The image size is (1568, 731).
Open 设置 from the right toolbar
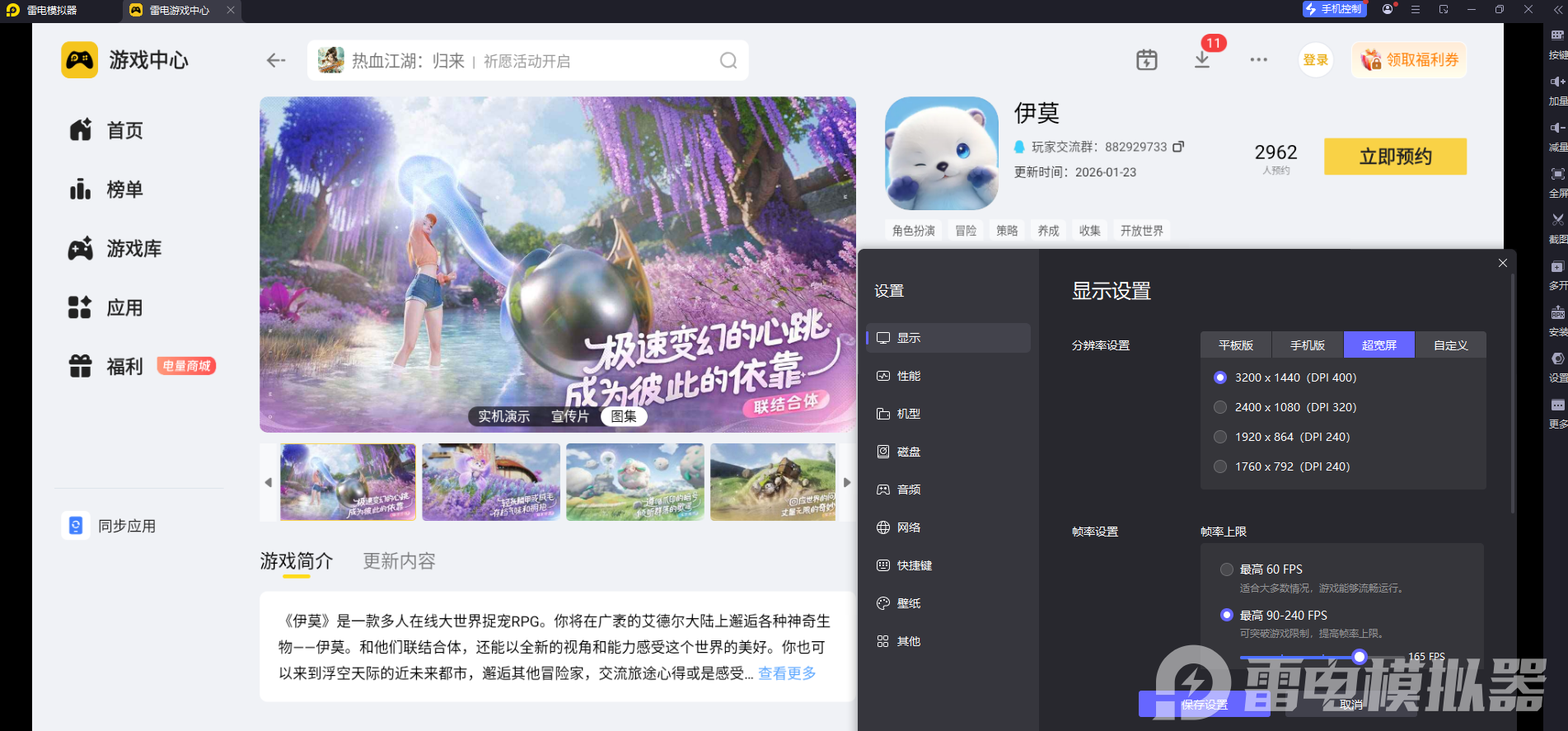(1557, 368)
